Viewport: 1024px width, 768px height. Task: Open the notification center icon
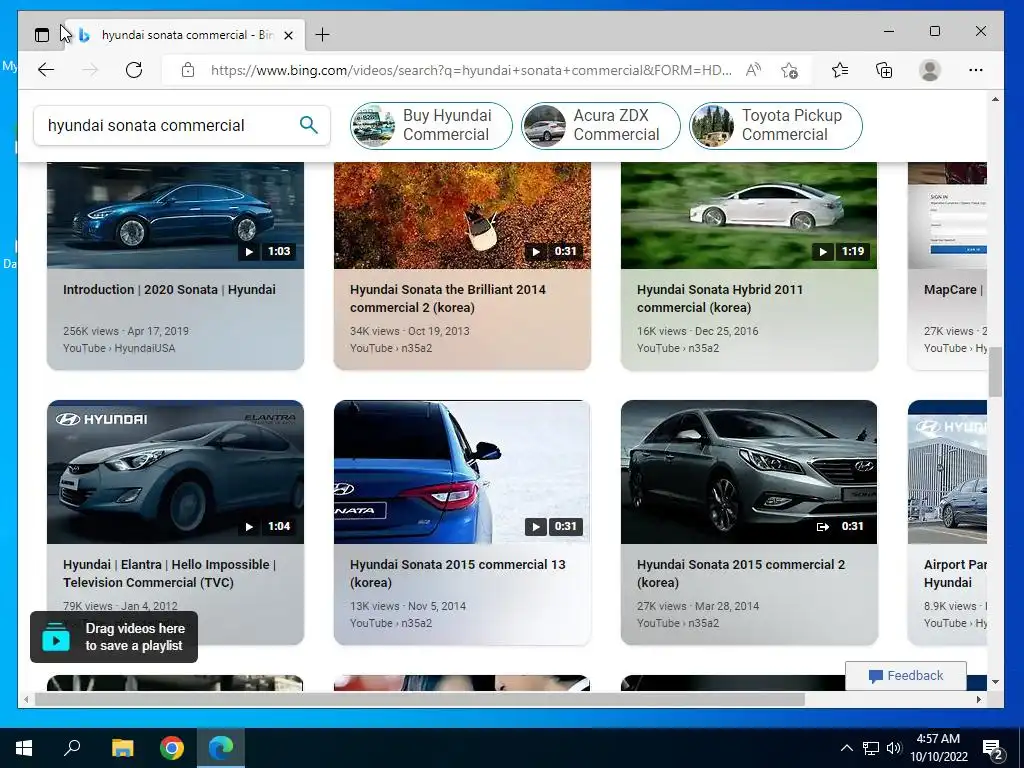[x=993, y=750]
